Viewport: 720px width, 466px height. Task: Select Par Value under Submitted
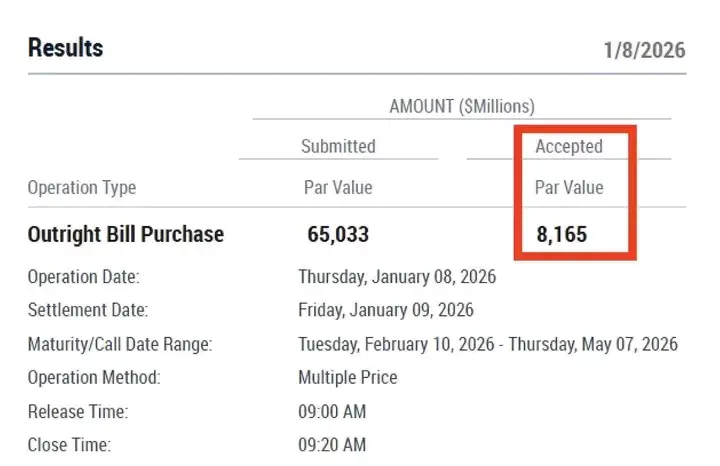(x=338, y=188)
